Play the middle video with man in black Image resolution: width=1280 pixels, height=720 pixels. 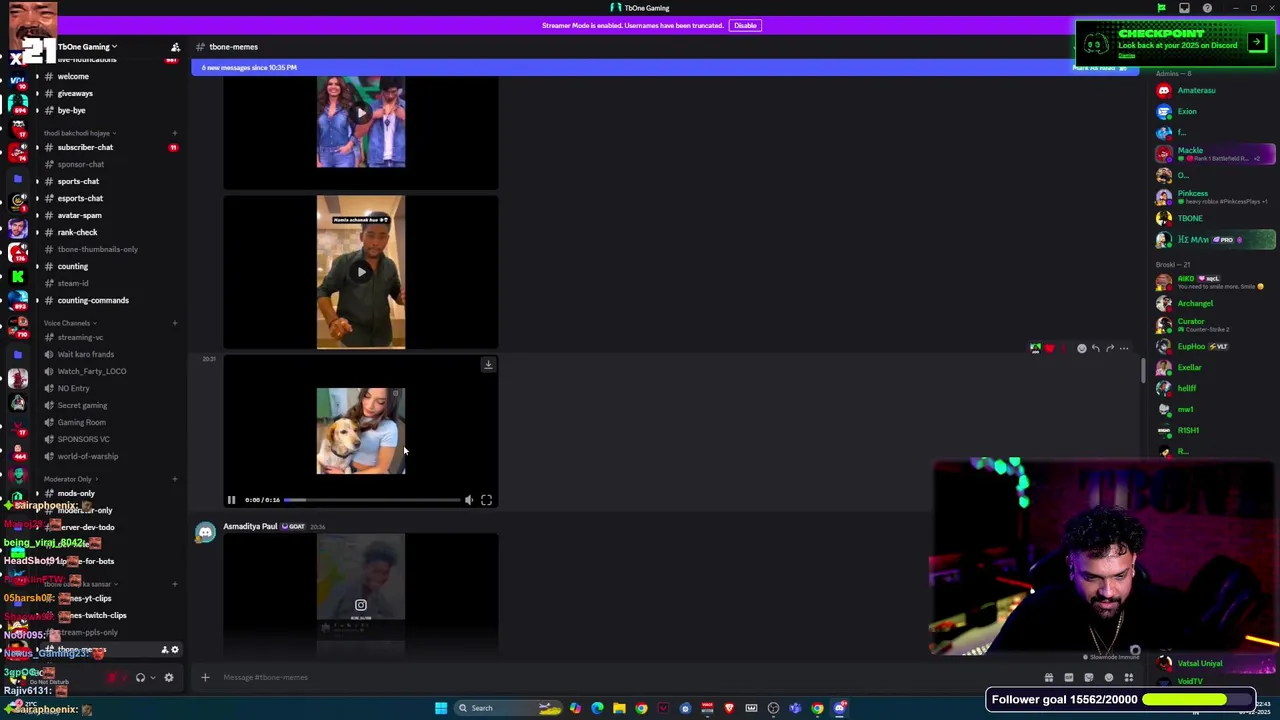click(x=361, y=272)
